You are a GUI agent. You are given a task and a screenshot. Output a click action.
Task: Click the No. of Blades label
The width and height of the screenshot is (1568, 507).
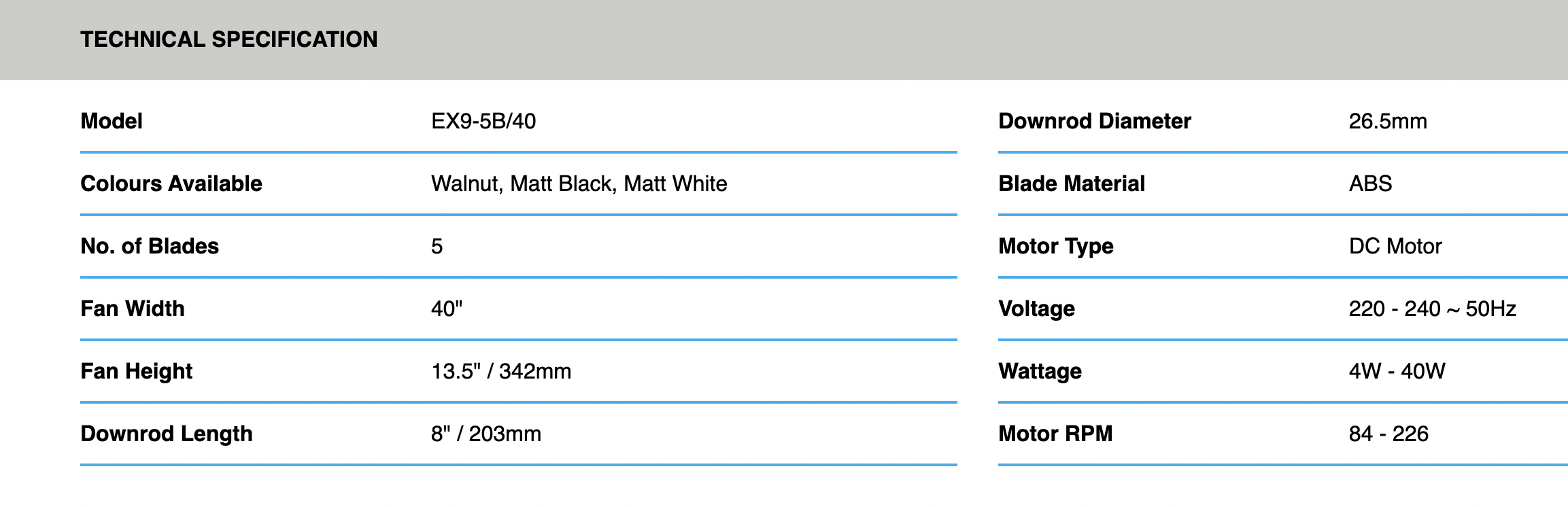click(150, 247)
